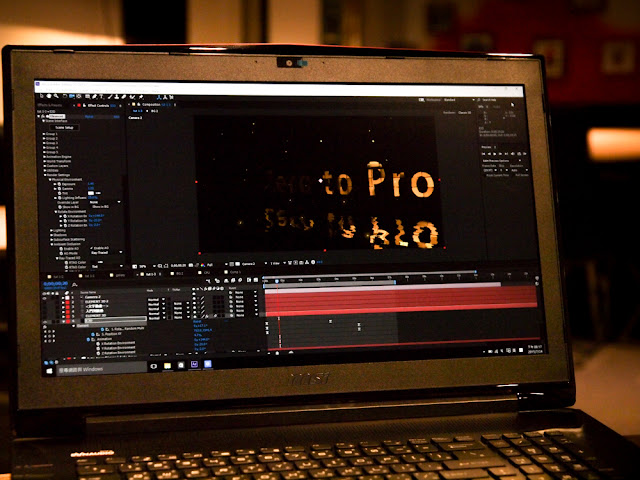The width and height of the screenshot is (640, 480).
Task: Tick the Show in BG checkbox
Action: point(91,207)
